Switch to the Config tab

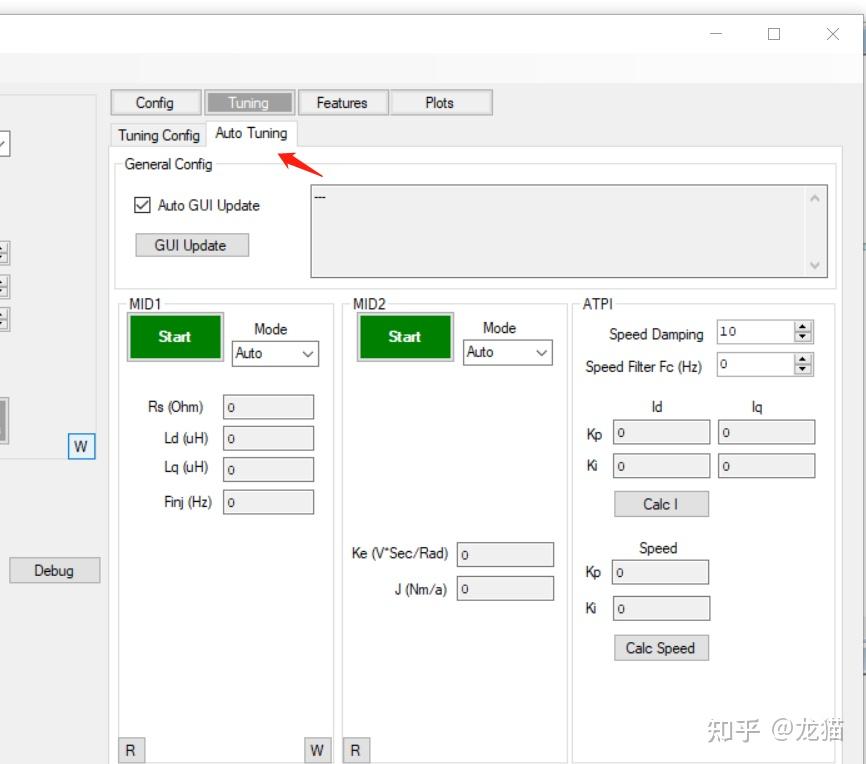(154, 102)
